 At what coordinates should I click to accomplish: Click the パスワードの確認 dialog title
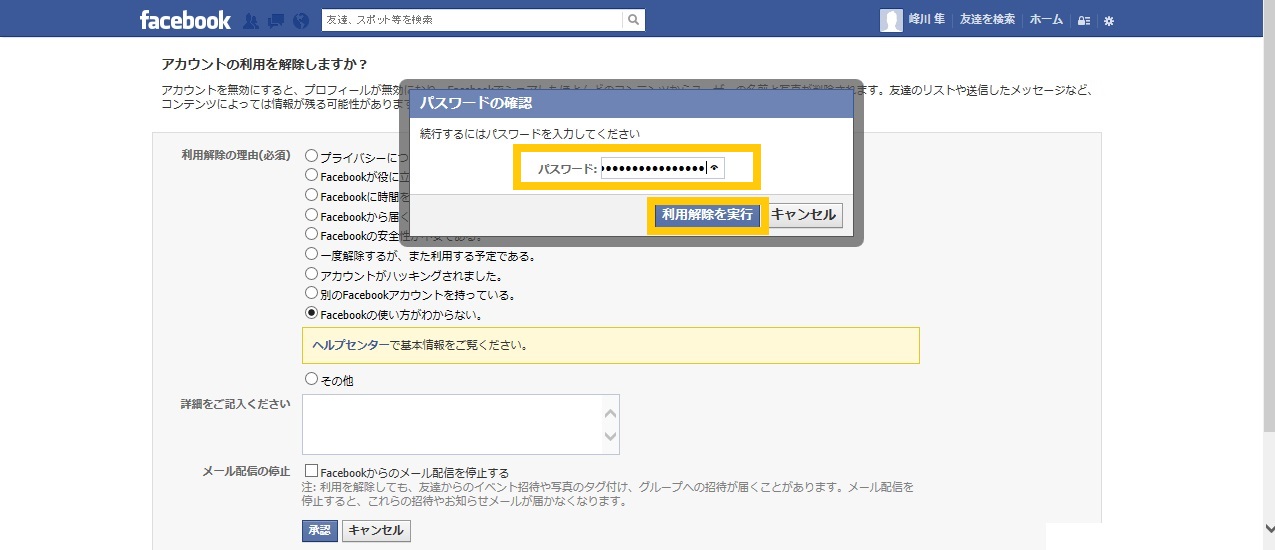coord(475,103)
